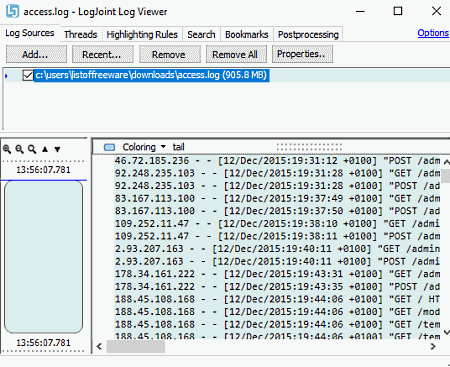The height and width of the screenshot is (367, 450).
Task: Click the timeline zoom out magnifier icon
Action: (x=19, y=149)
